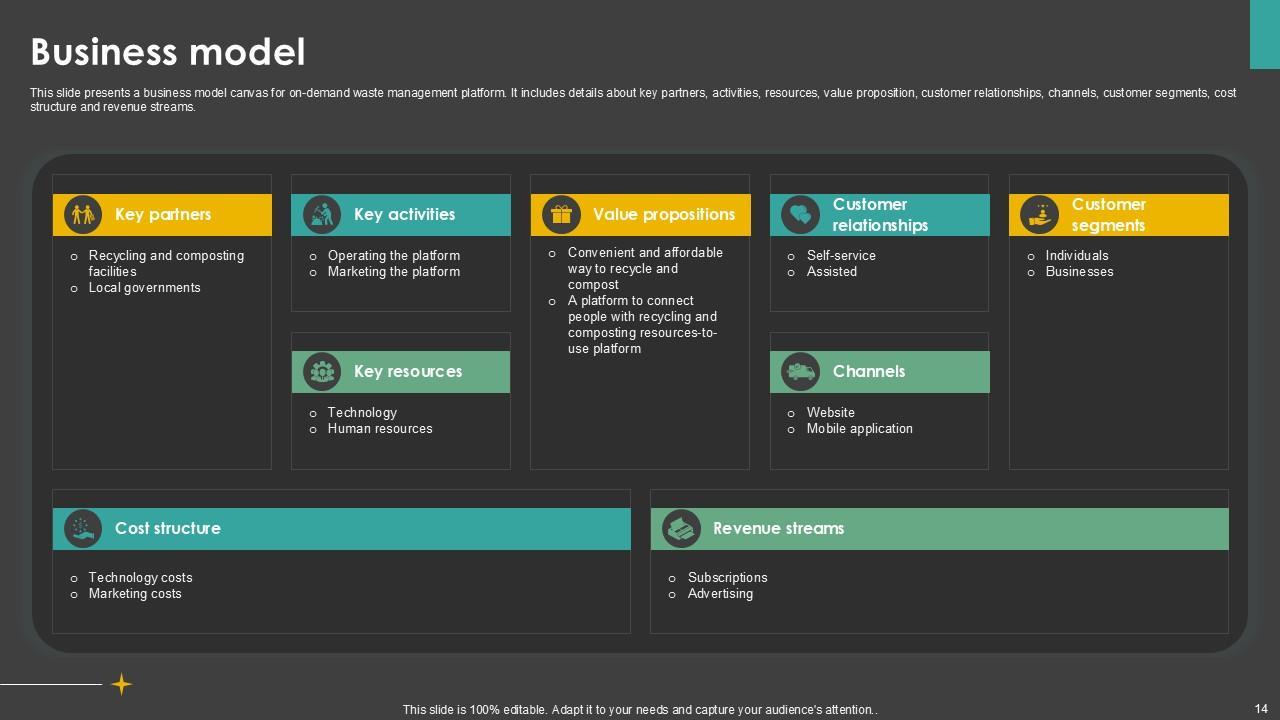The height and width of the screenshot is (720, 1280).
Task: Select the Value propositions header text
Action: tap(663, 215)
